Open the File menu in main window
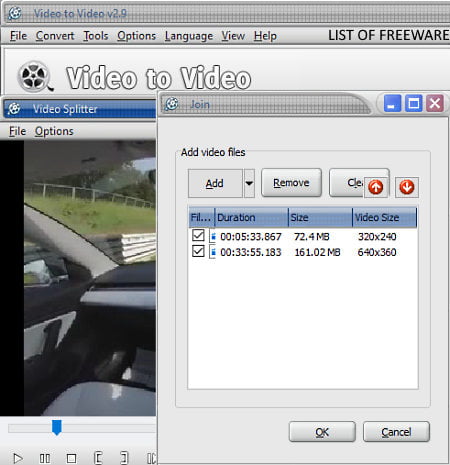The width and height of the screenshot is (450, 465). (18, 36)
